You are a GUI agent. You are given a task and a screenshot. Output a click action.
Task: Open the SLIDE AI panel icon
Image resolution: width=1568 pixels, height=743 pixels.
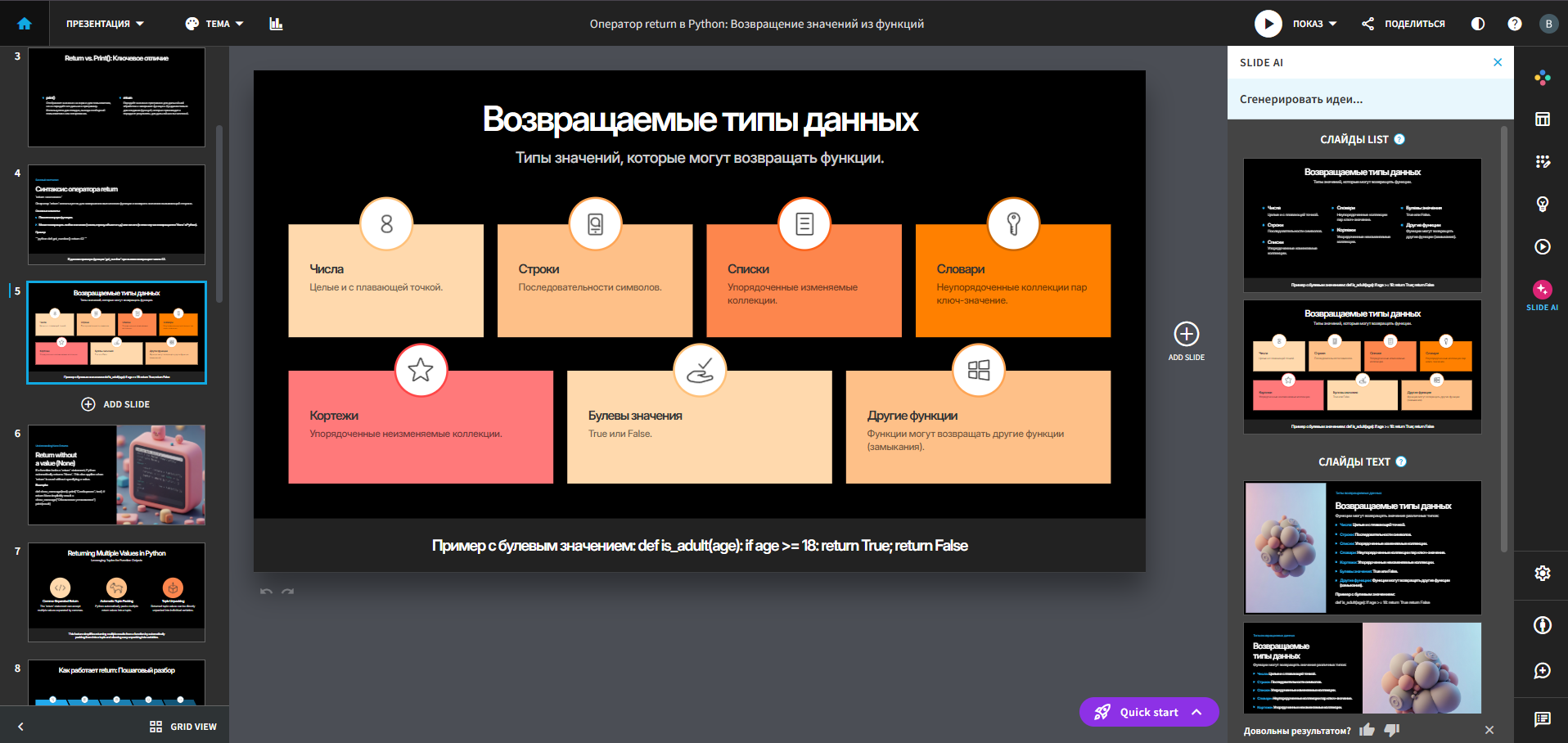[1542, 290]
